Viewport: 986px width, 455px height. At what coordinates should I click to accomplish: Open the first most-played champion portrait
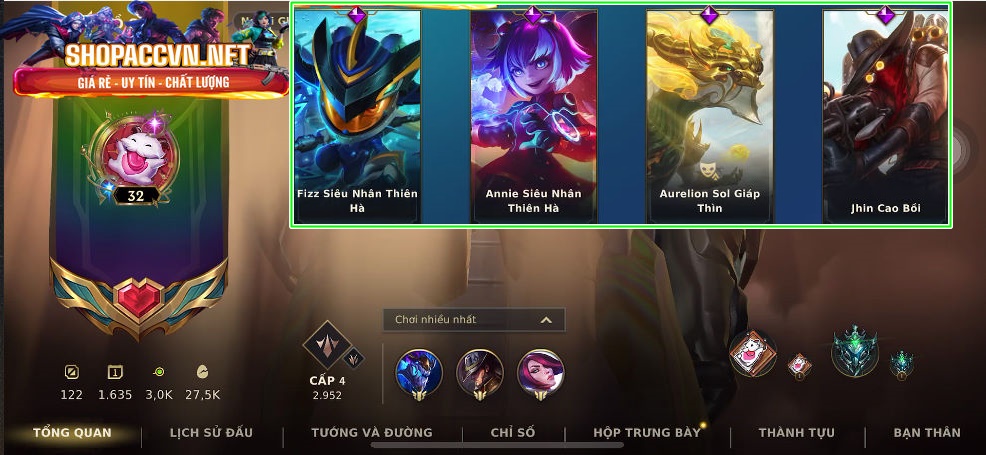pyautogui.click(x=419, y=373)
